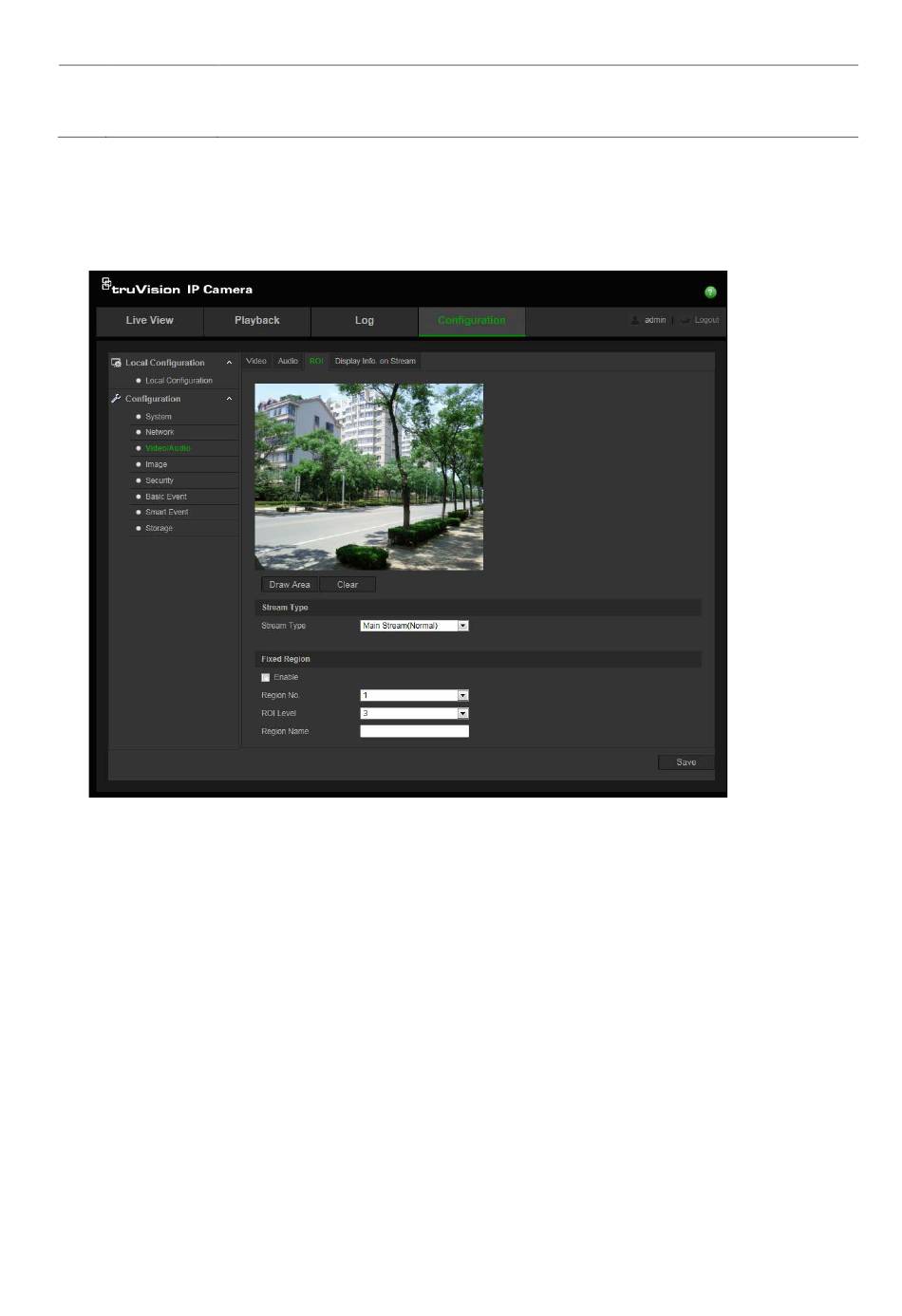The height and width of the screenshot is (1316, 902).
Task: Click the Draw Area button
Action: click(290, 585)
